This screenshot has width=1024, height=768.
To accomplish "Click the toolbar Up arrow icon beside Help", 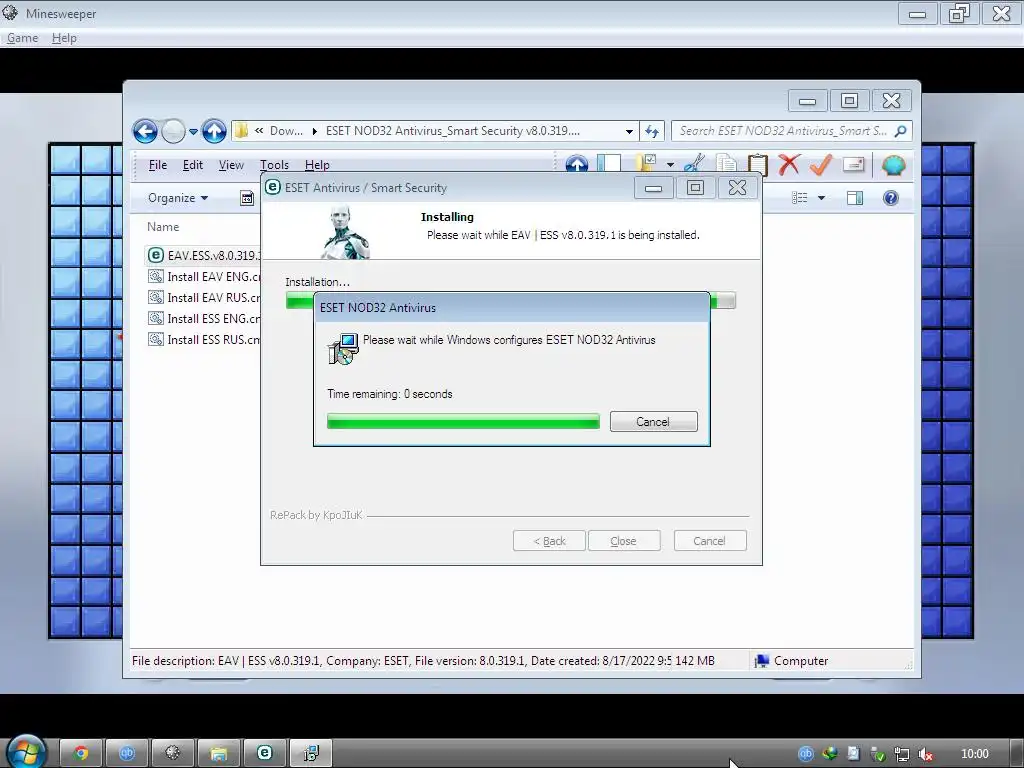I will point(577,163).
